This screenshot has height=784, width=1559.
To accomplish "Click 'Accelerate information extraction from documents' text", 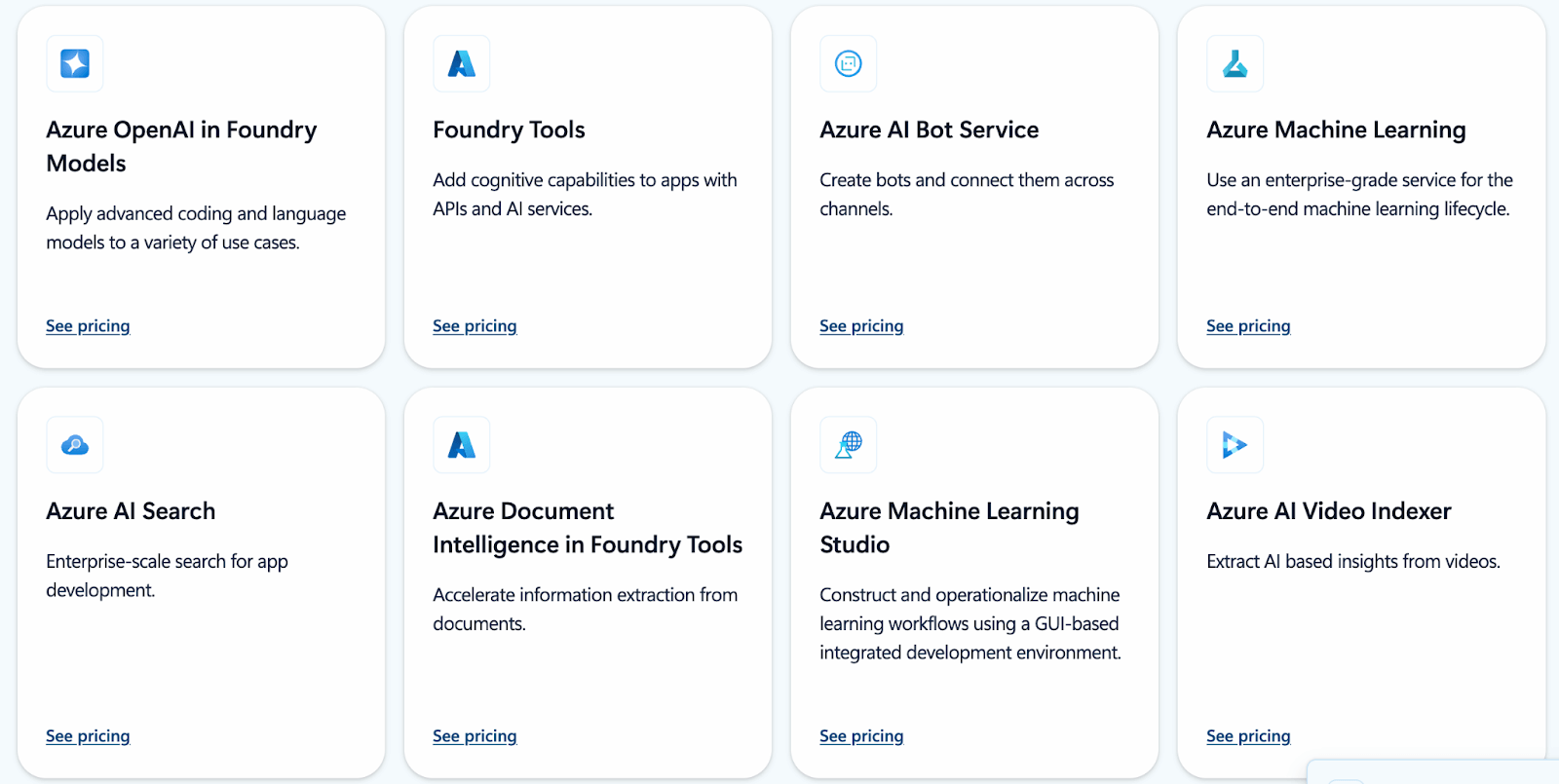I will 585,609.
